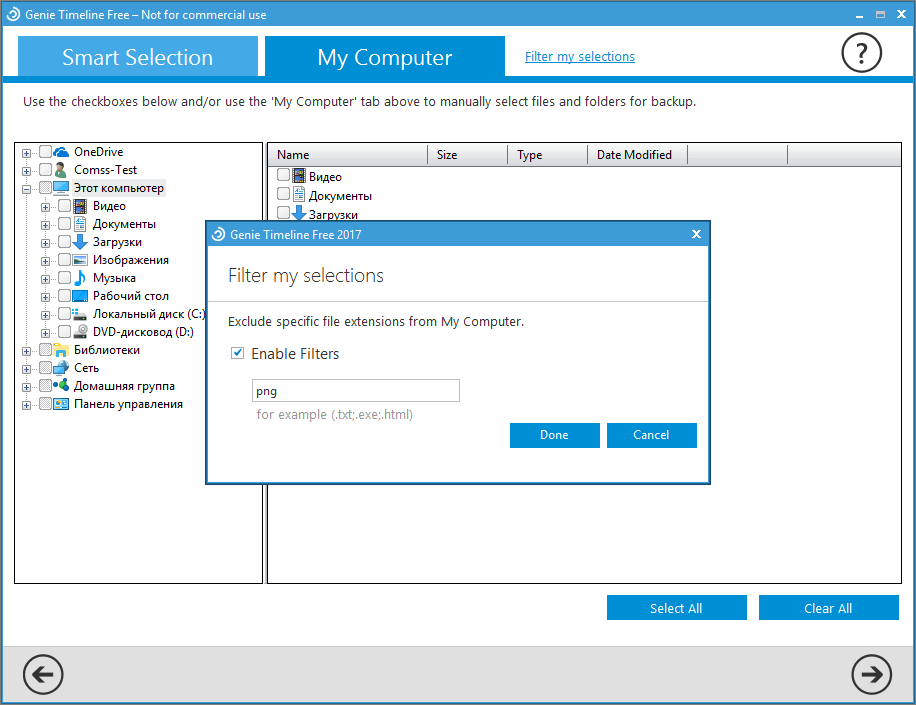Expand the Рабочий стол tree node
This screenshot has height=705, width=916.
(x=45, y=297)
